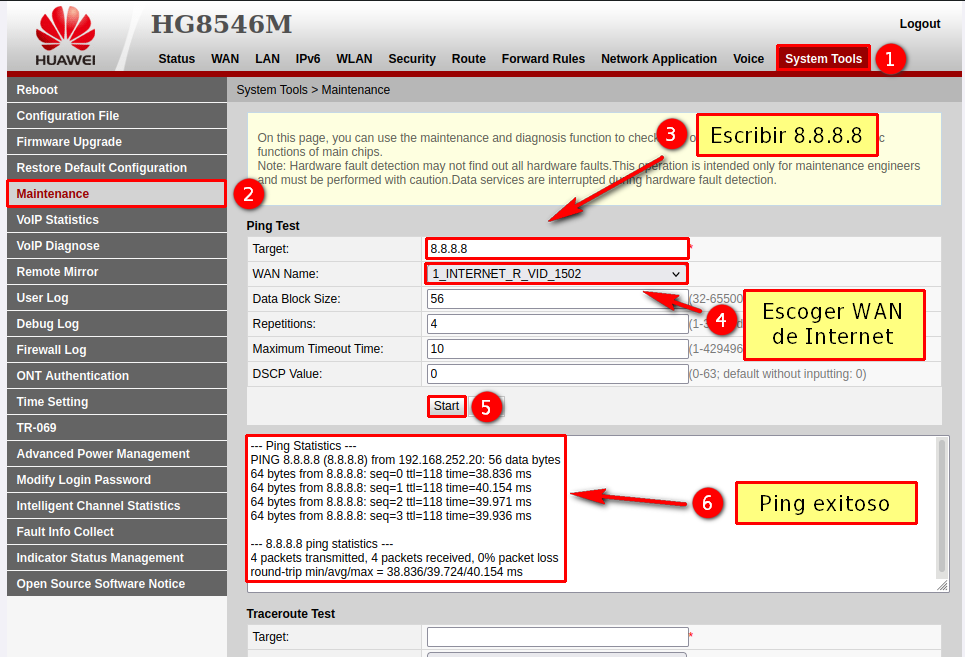
Task: Click the Repetitions input field
Action: coord(556,324)
